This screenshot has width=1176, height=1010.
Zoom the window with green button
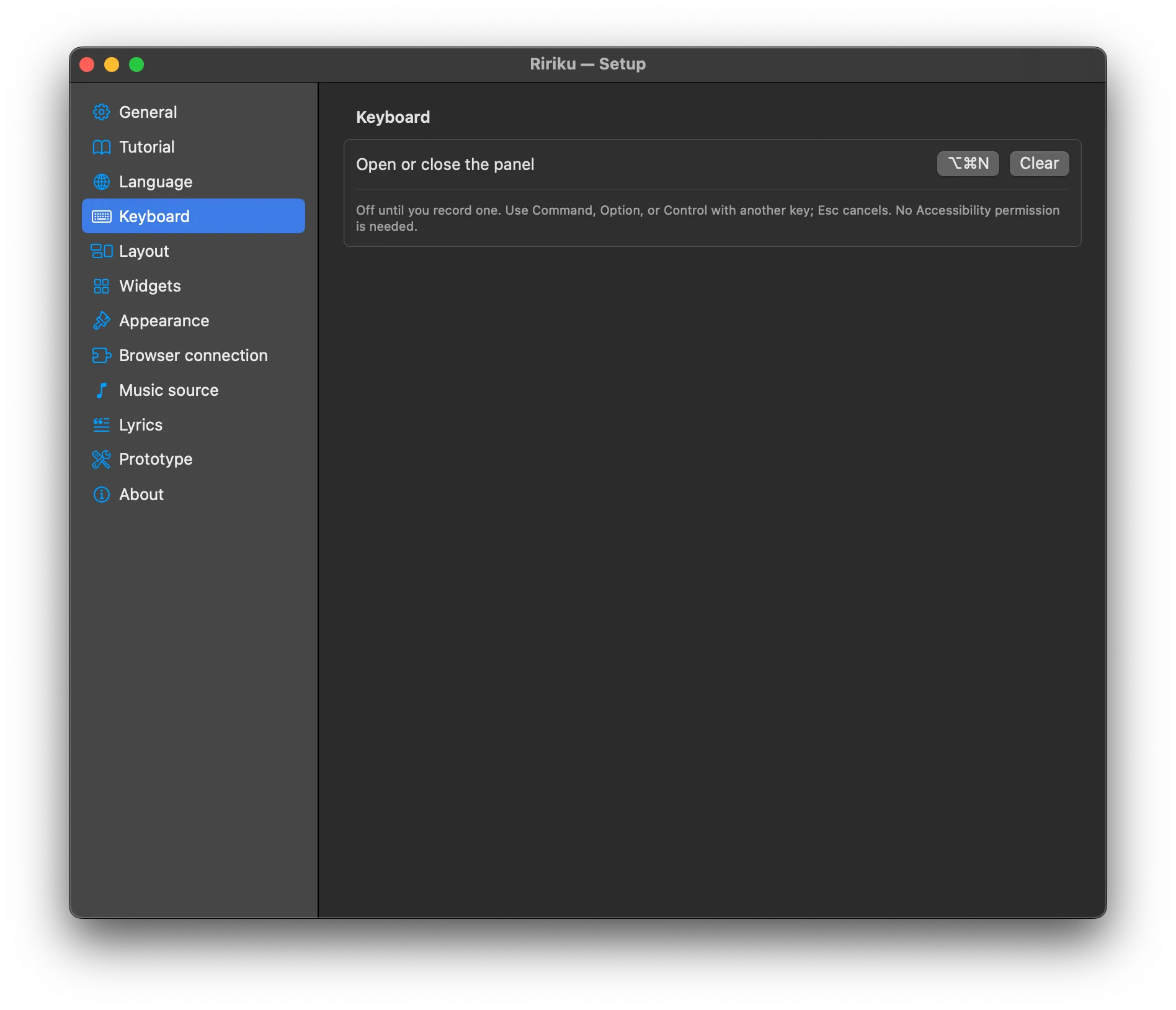click(x=136, y=65)
